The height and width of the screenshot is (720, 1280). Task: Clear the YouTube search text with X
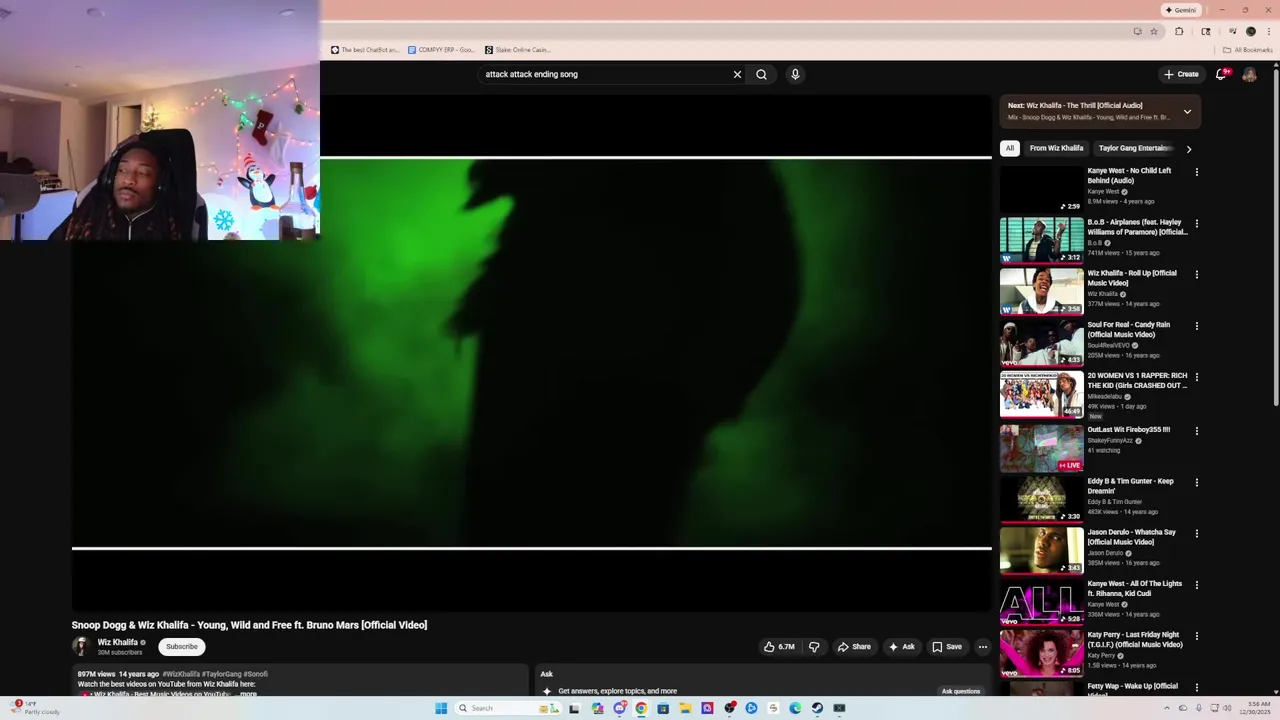737,74
